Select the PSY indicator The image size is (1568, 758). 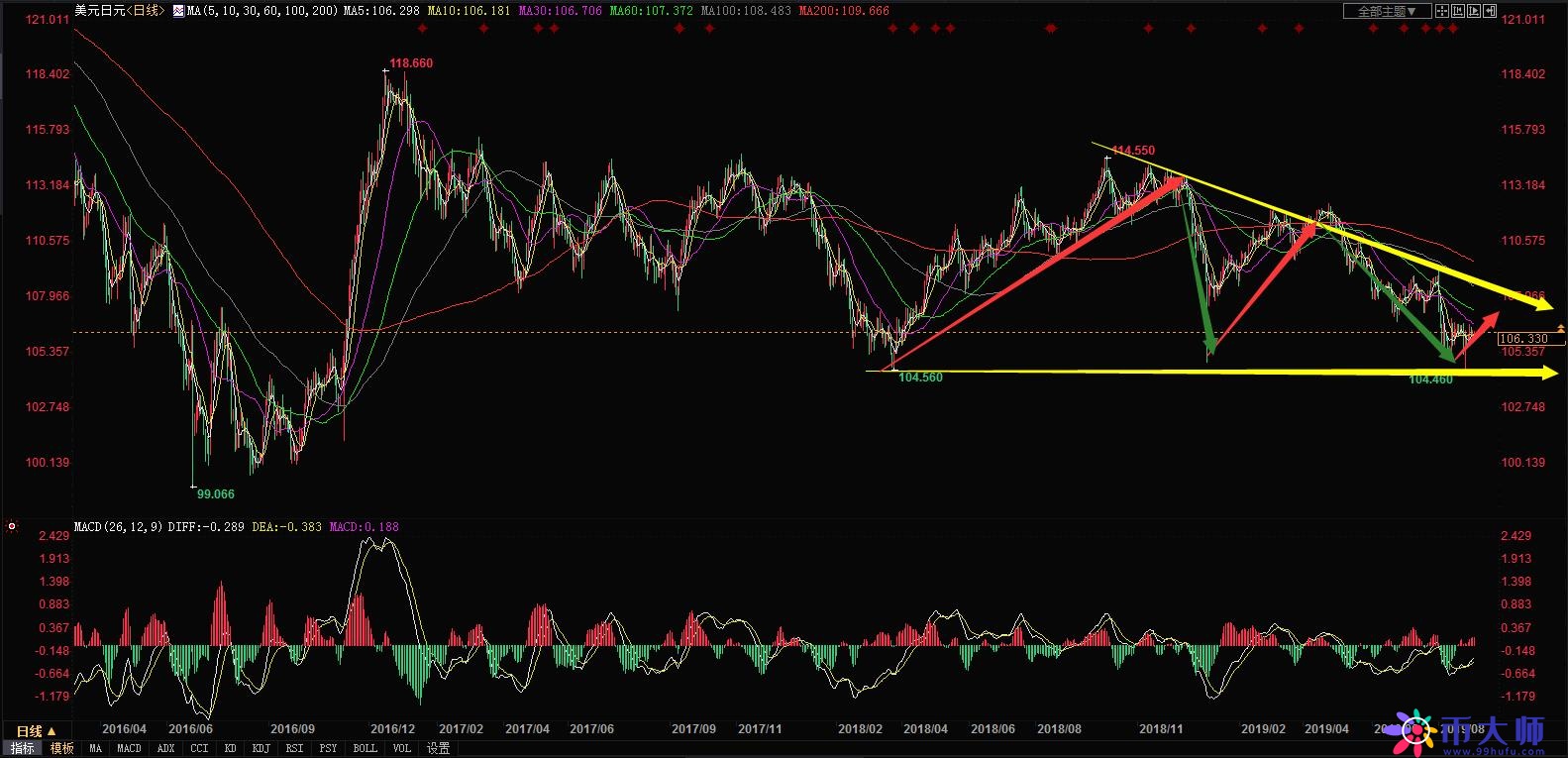click(329, 748)
